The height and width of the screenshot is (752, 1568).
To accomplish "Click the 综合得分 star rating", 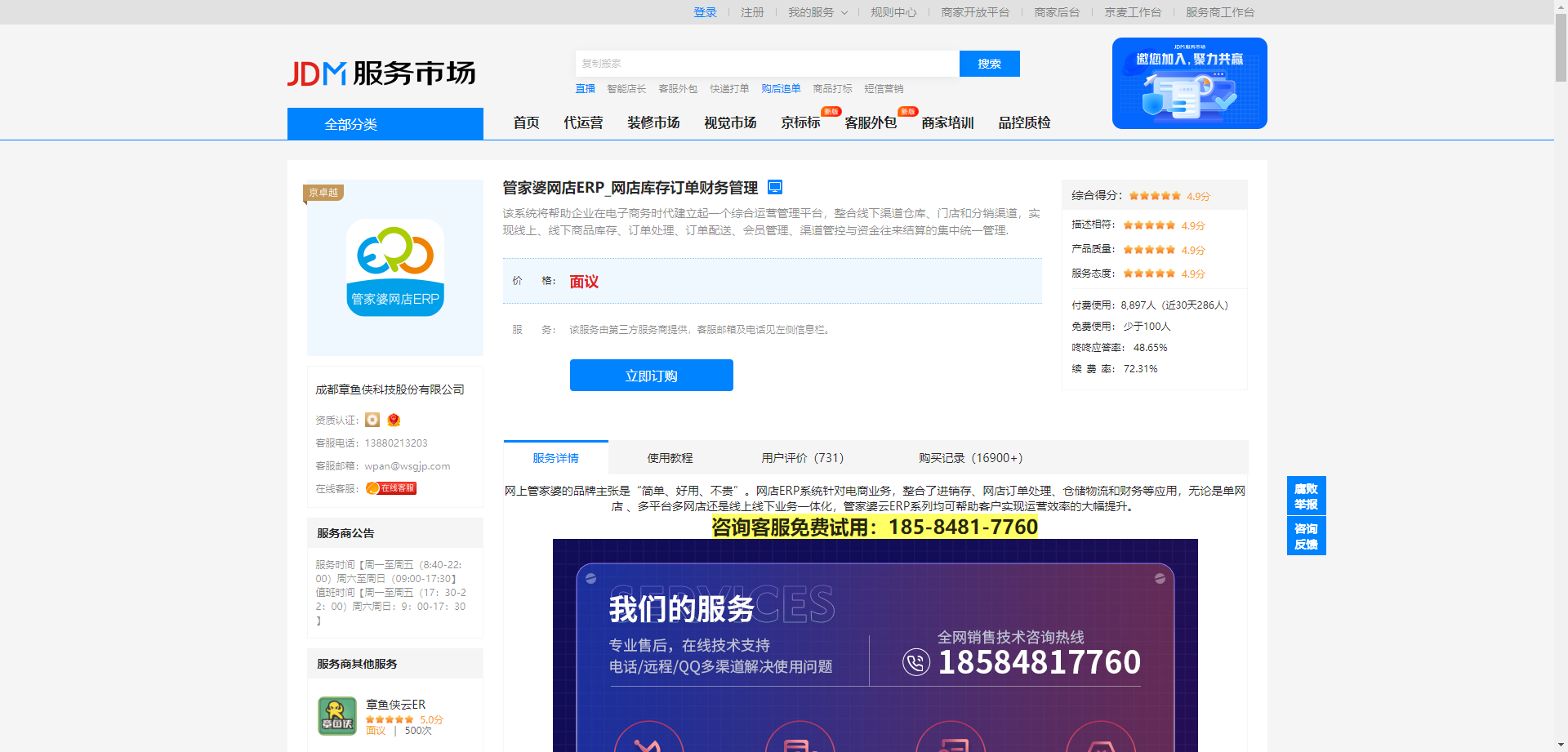I will click(x=1155, y=196).
